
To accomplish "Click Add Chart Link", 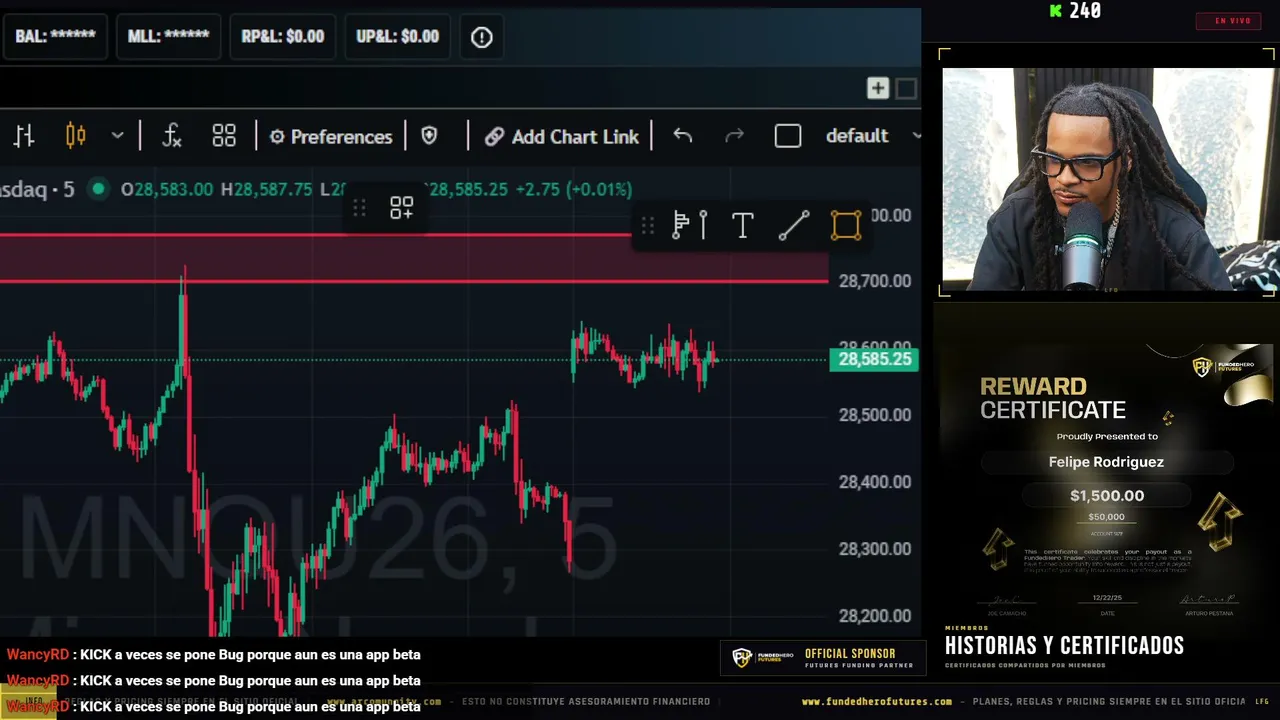I will (562, 137).
